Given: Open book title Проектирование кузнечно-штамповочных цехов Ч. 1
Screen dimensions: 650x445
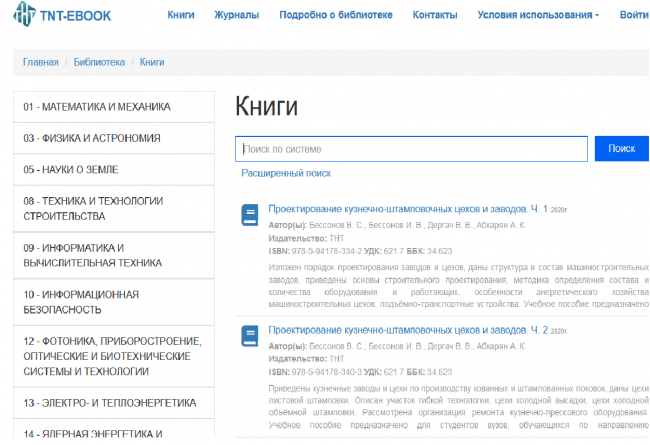Looking at the screenshot, I should pos(408,209).
